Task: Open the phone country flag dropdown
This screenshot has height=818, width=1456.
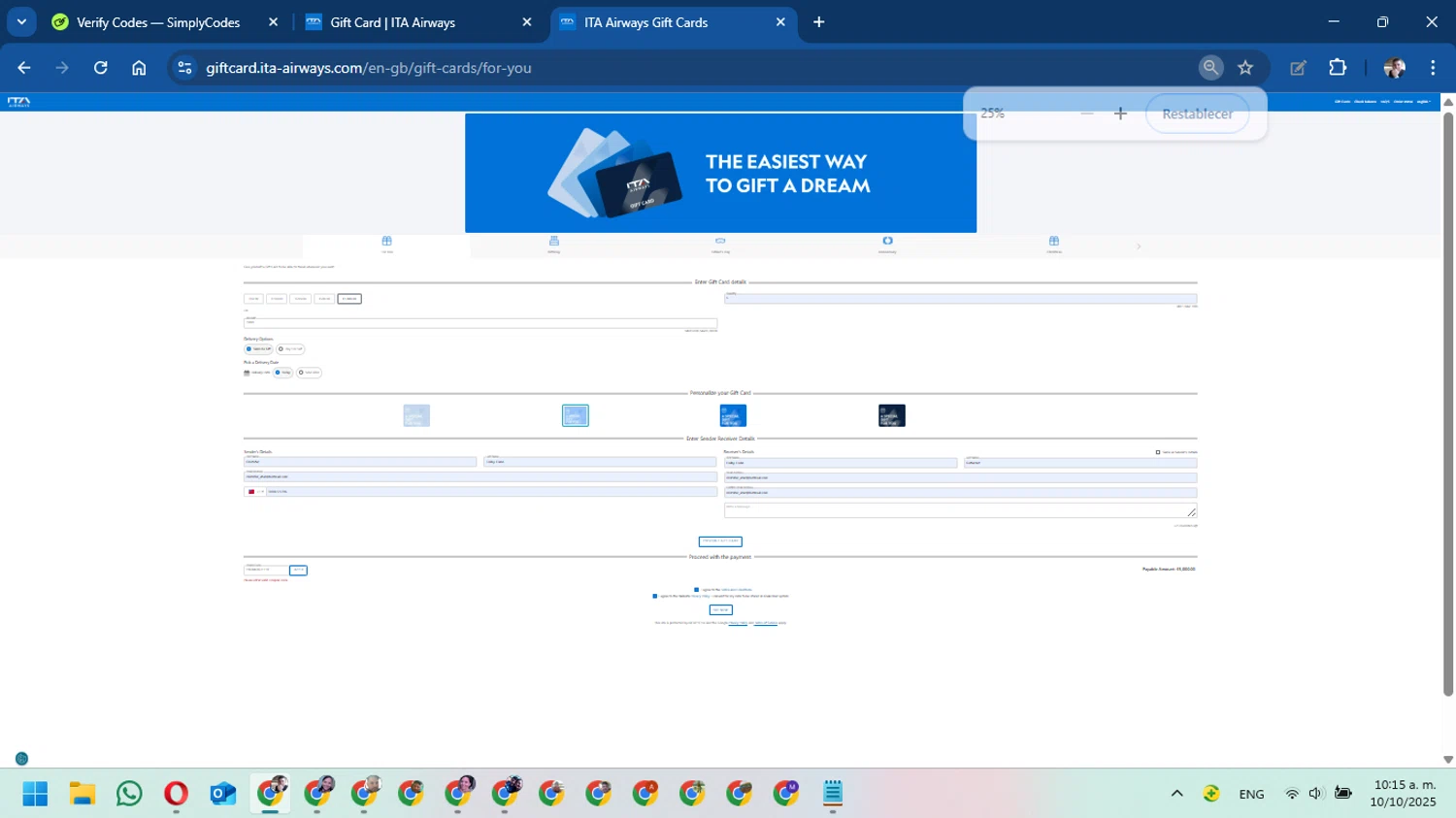Action: coord(254,492)
